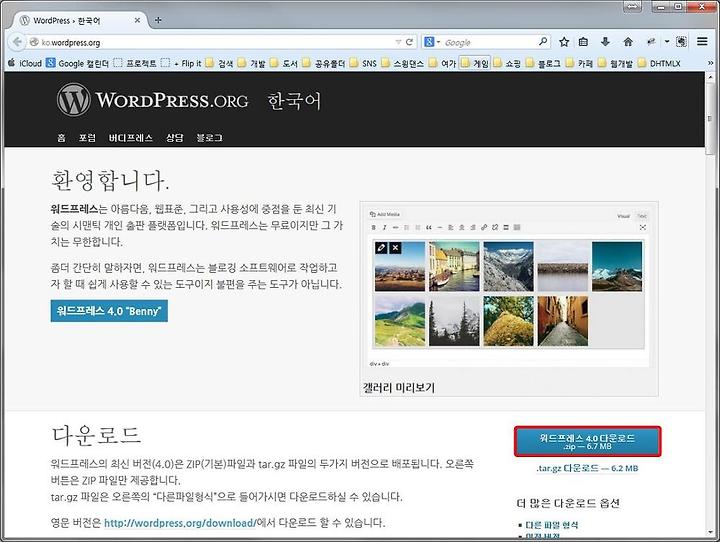Open the Flip it bookmark
This screenshot has height=542, width=720.
coord(182,63)
